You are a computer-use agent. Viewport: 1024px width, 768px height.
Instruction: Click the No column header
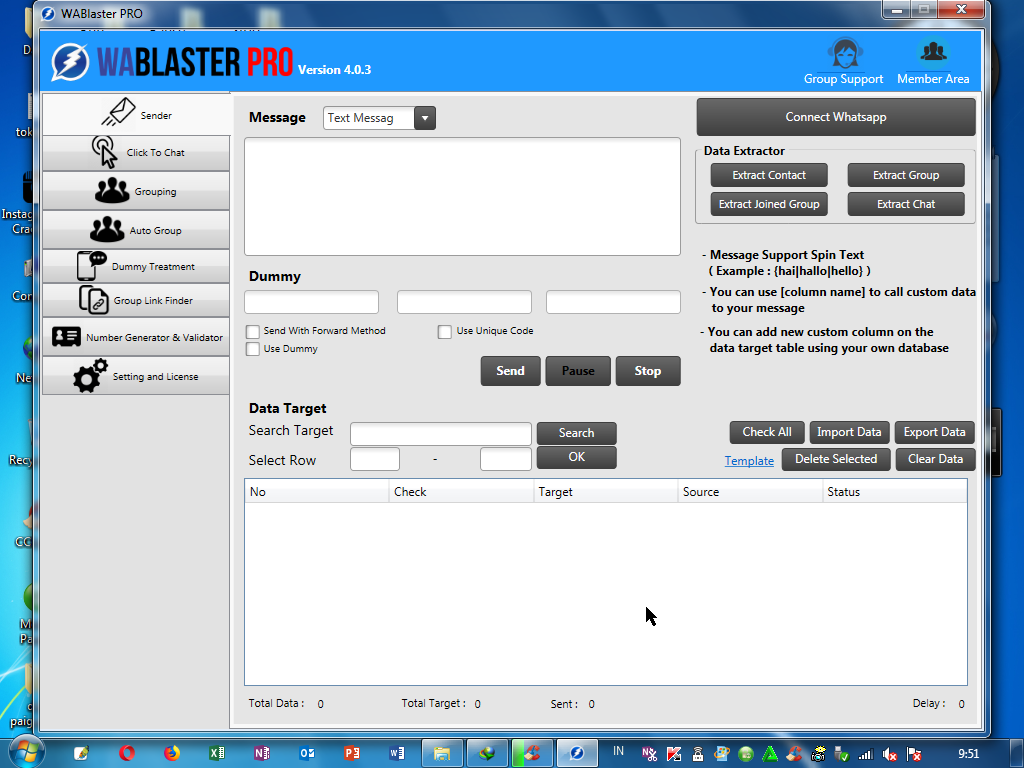click(317, 492)
